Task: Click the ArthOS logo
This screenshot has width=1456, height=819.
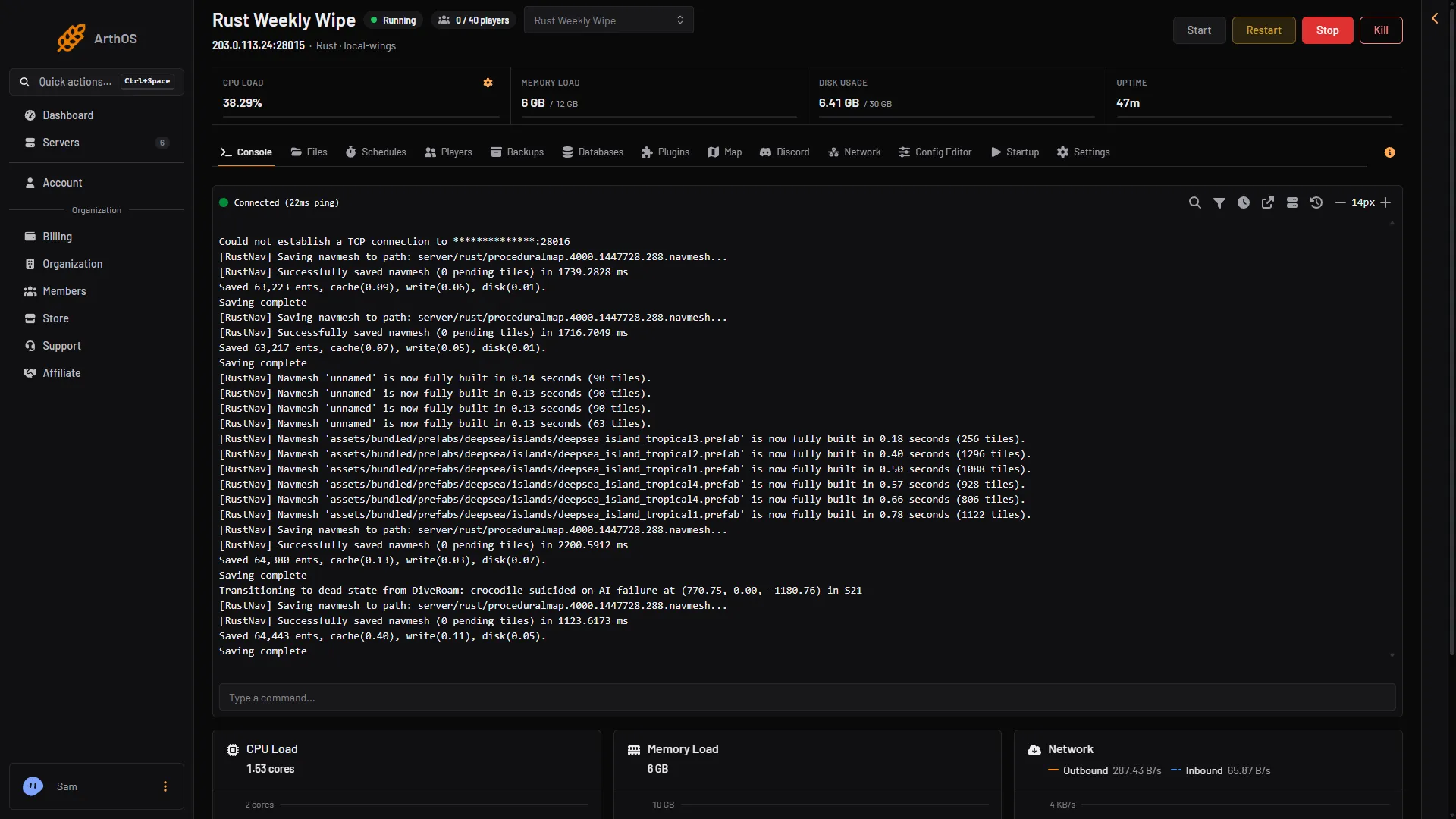Action: tap(96, 38)
